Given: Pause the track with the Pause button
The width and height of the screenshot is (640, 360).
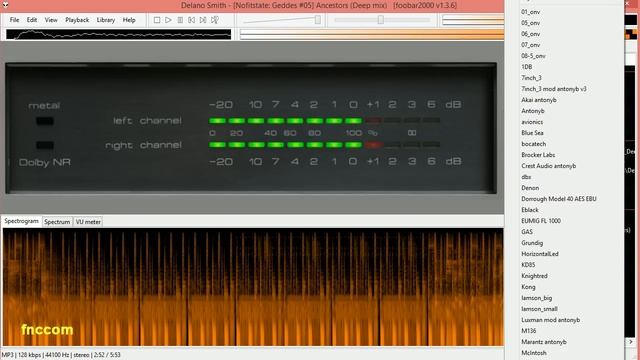Looking at the screenshot, I should [x=180, y=20].
